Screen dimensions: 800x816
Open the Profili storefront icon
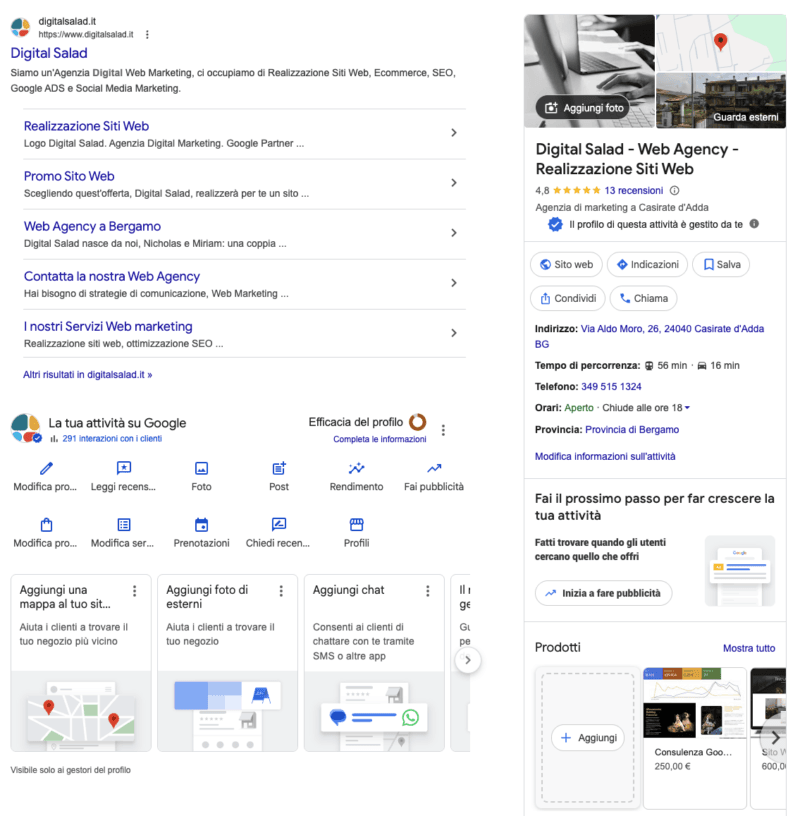coord(357,525)
